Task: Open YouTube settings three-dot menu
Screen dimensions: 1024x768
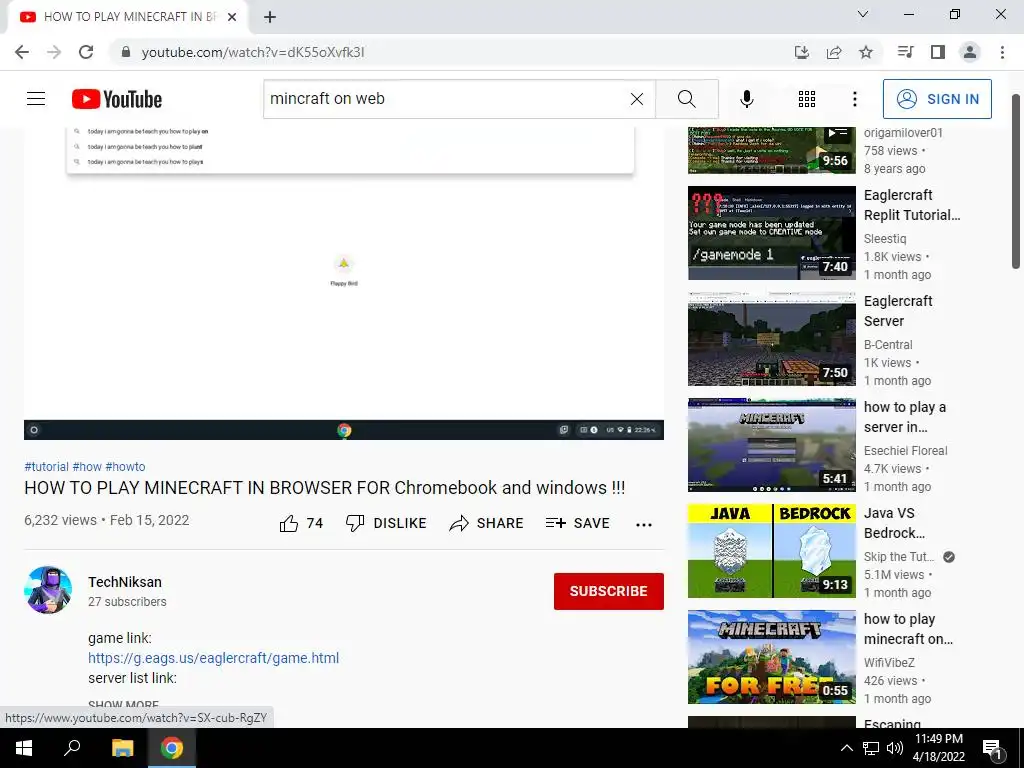Action: pyautogui.click(x=854, y=99)
